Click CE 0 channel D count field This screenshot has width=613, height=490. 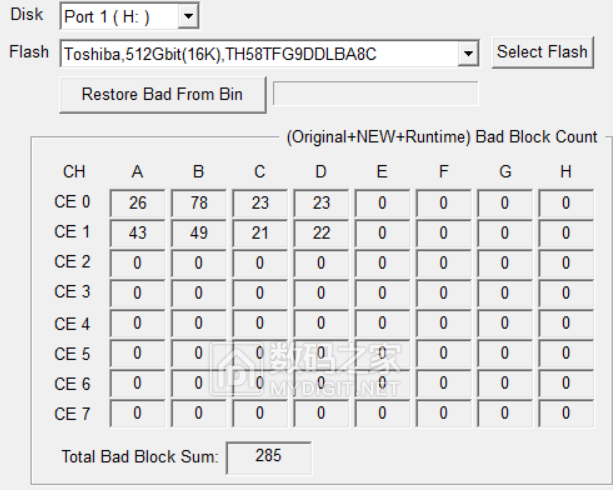pos(321,203)
